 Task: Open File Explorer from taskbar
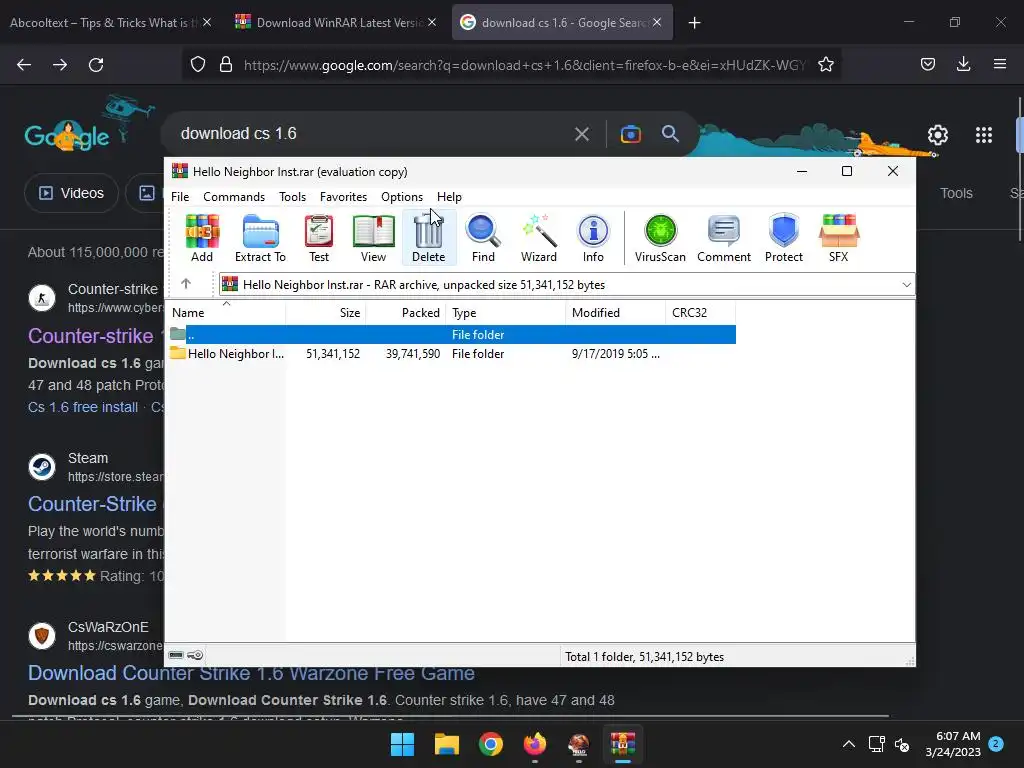pyautogui.click(x=447, y=744)
